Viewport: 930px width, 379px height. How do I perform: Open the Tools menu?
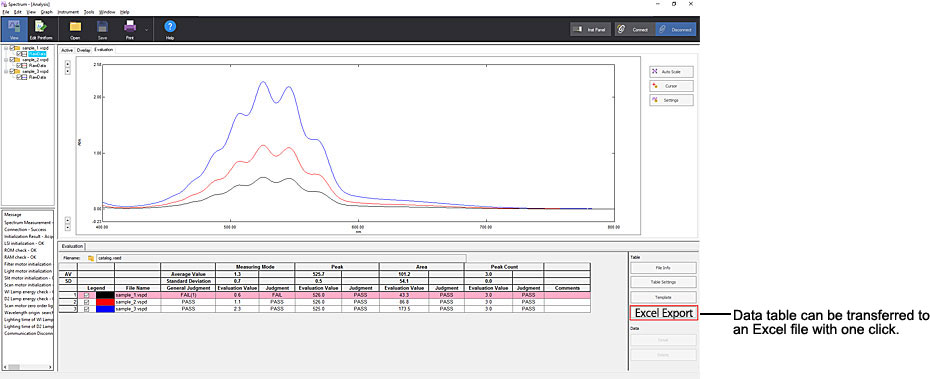(x=89, y=12)
